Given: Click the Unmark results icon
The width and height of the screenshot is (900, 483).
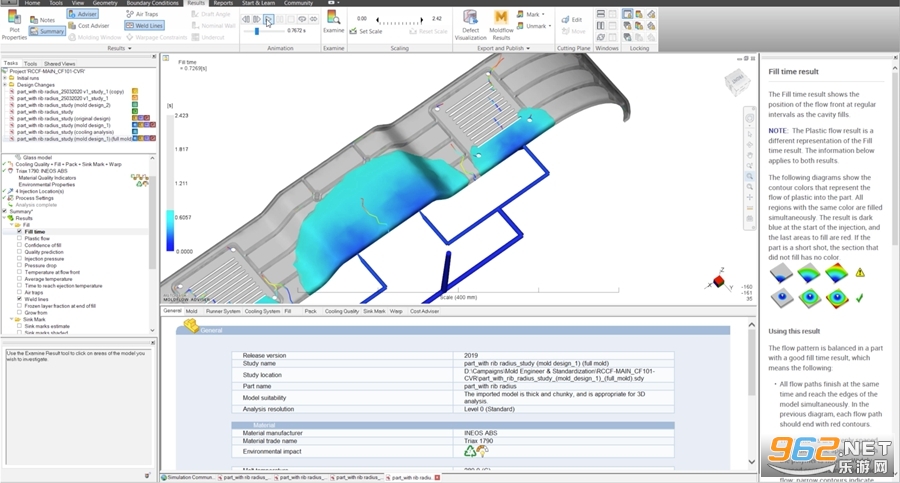Looking at the screenshot, I should 520,26.
